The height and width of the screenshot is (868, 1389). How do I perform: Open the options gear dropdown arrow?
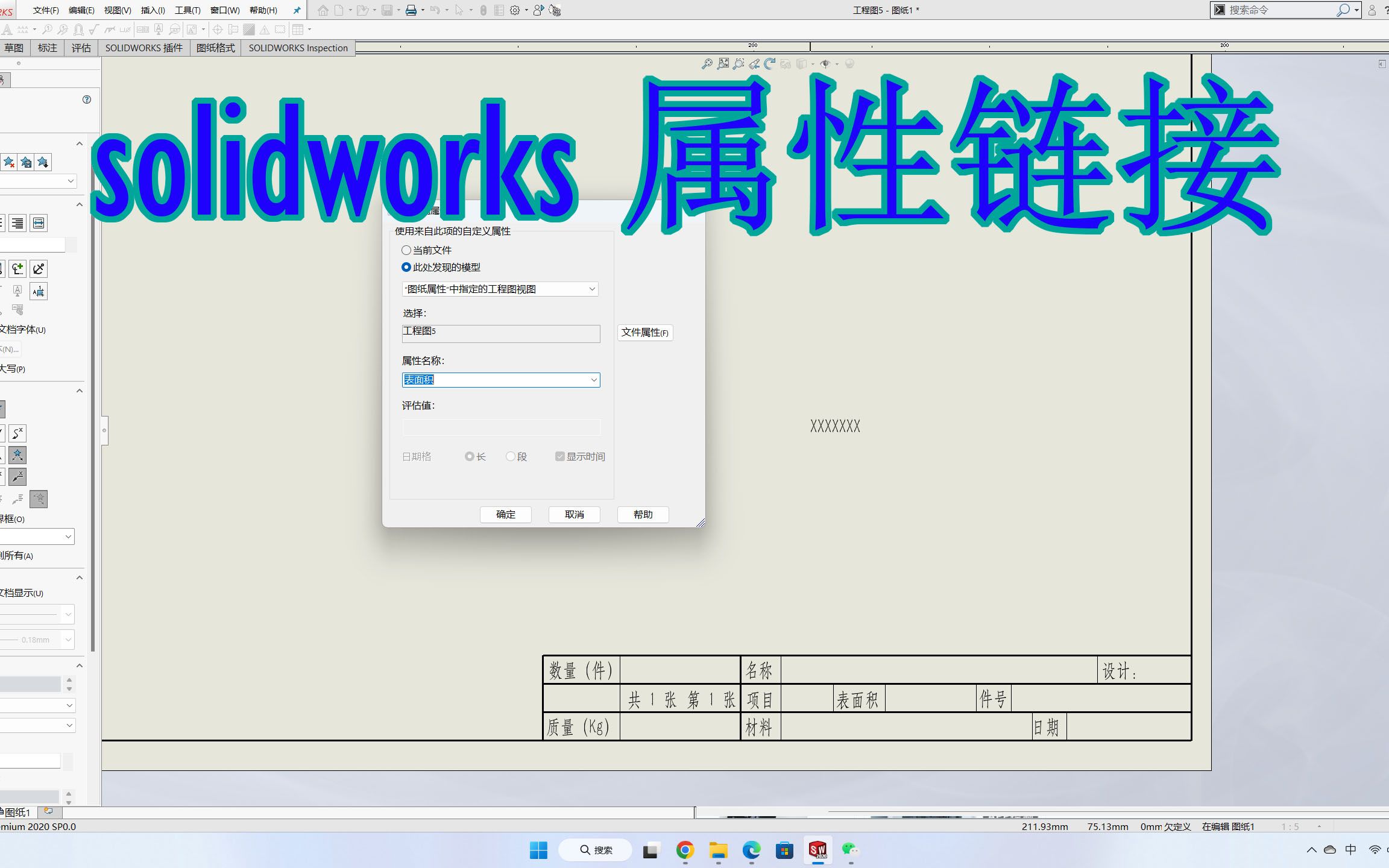point(526,10)
